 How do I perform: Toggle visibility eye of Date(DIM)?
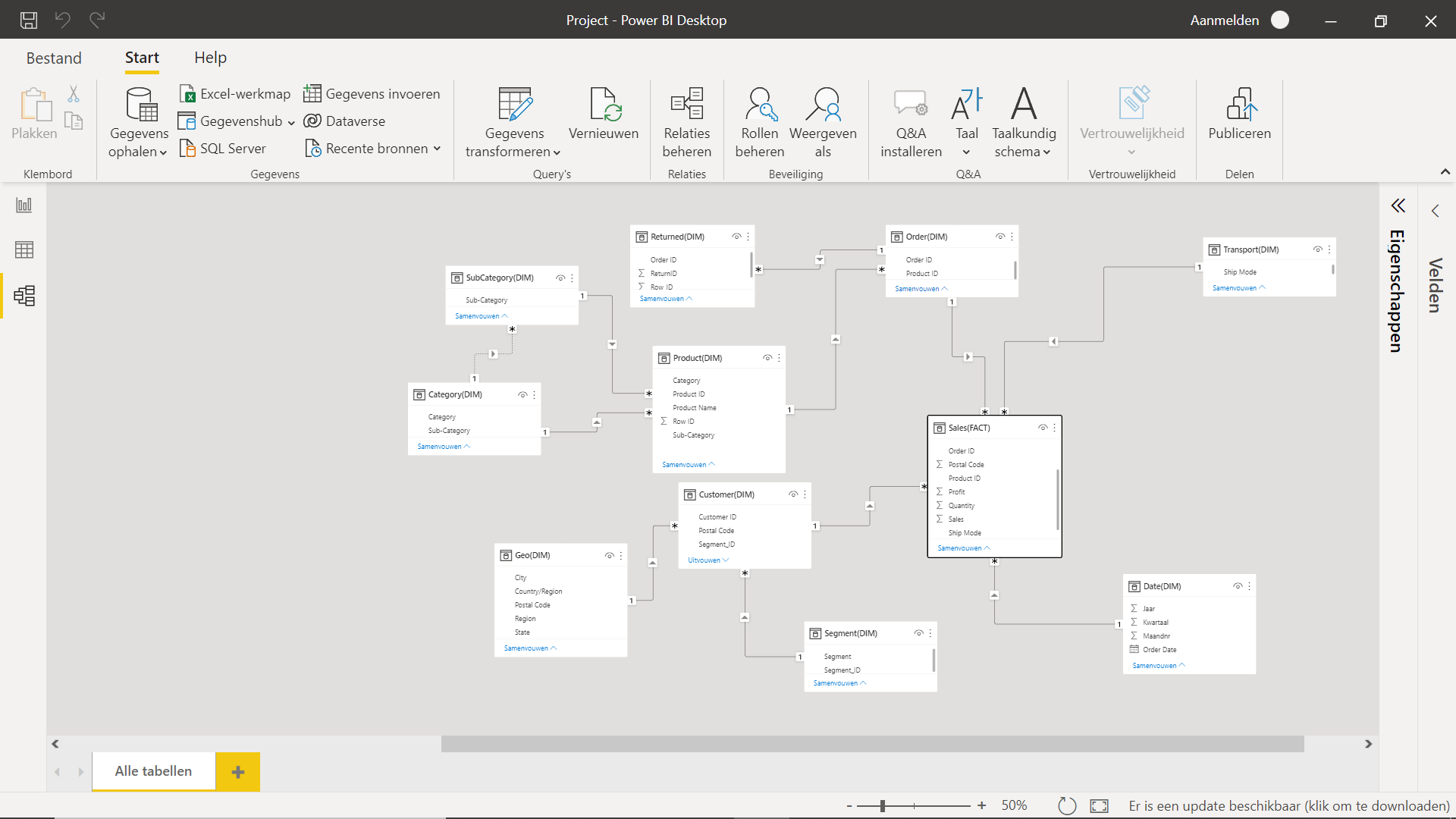click(x=1238, y=586)
